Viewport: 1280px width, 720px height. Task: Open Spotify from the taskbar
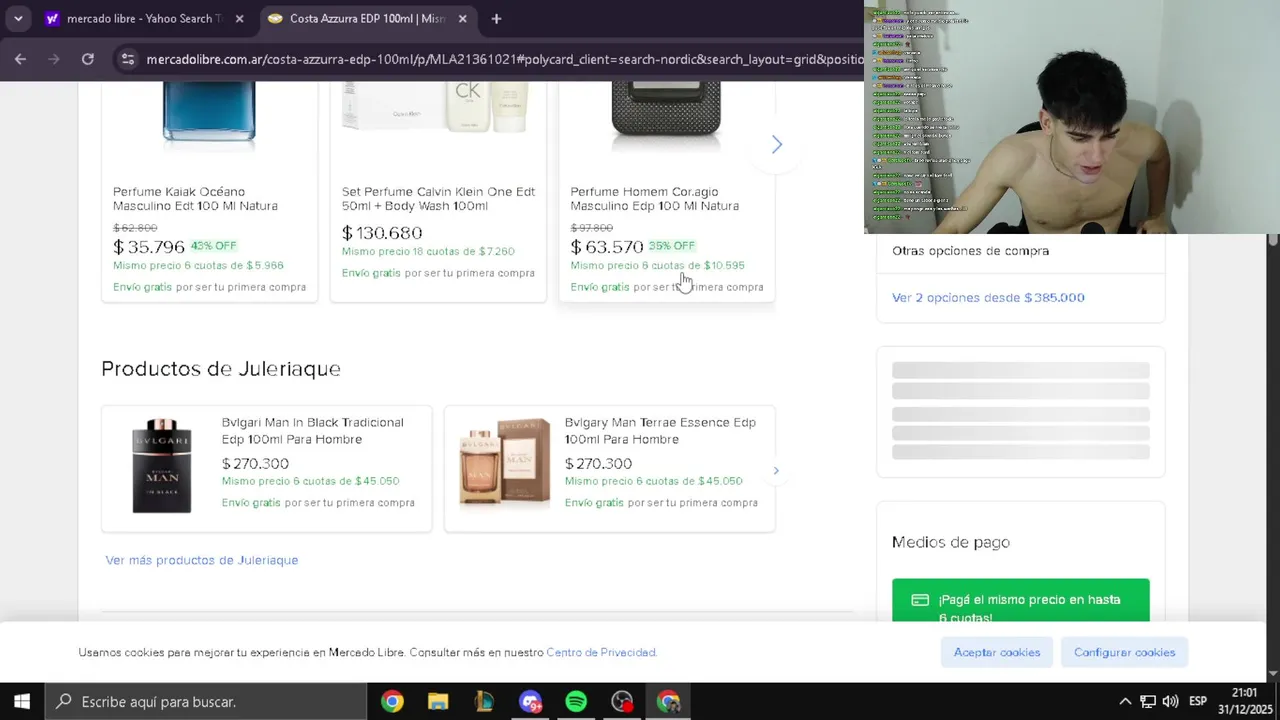tap(576, 701)
